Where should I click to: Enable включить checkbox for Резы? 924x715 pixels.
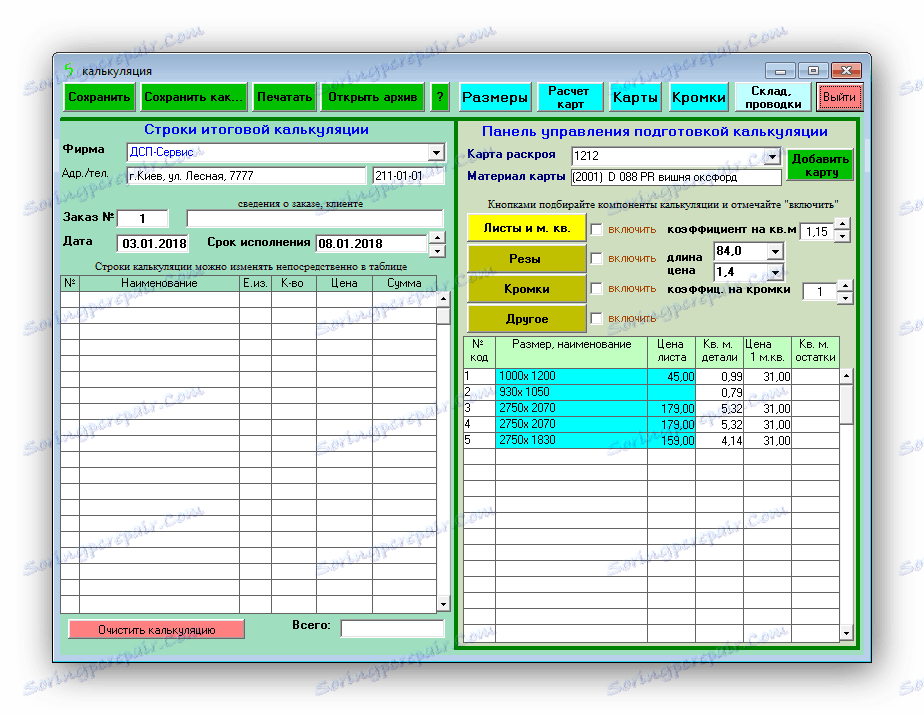(596, 258)
